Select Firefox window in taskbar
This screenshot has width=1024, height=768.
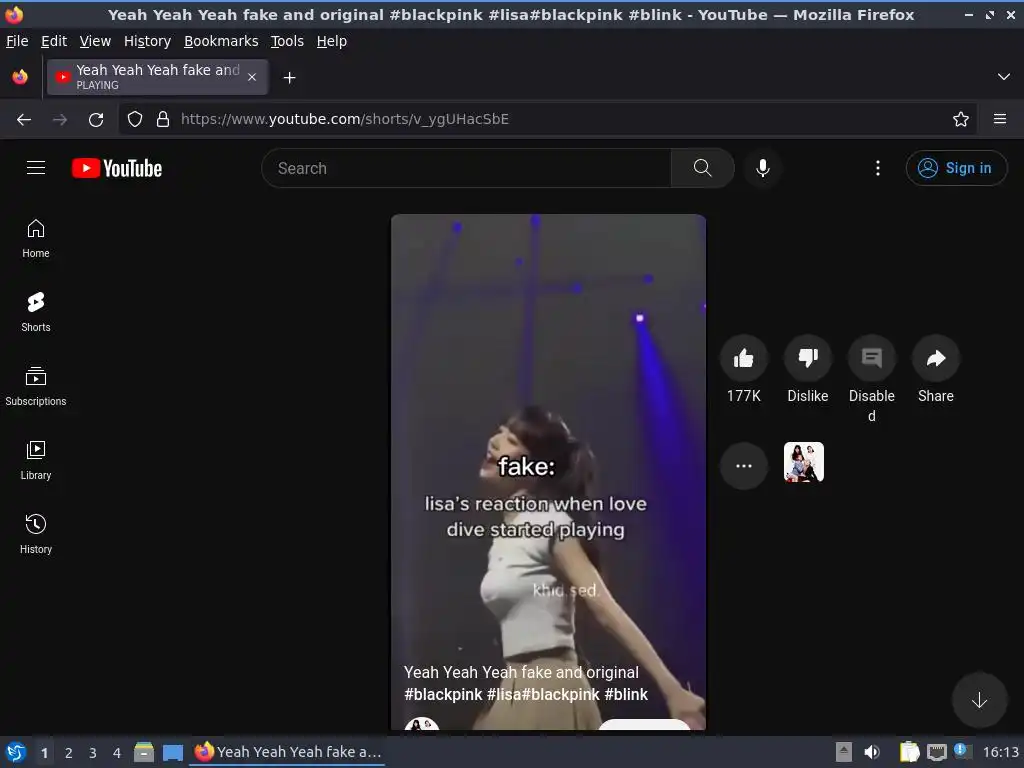coord(288,752)
